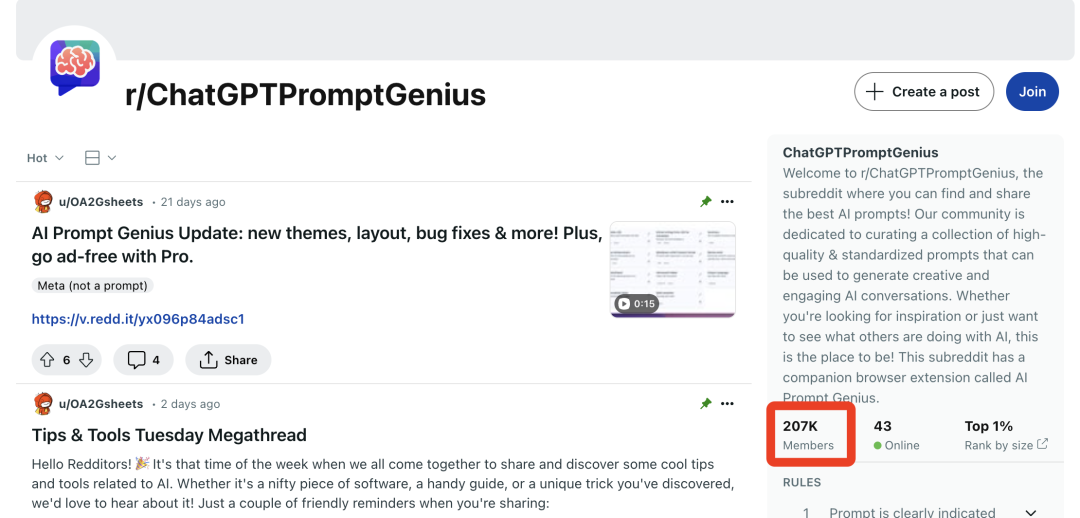Open the Tips & Tools Tuesday Megathread title
Screen dimensions: 1080x518
tap(169, 435)
